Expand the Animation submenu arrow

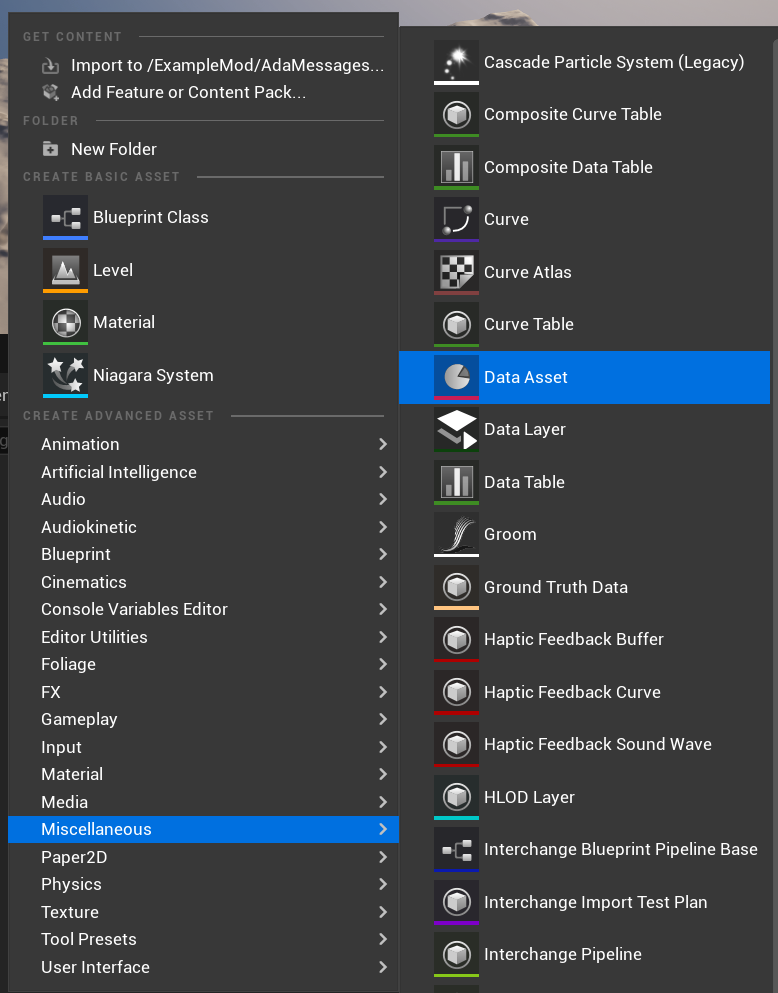click(382, 445)
